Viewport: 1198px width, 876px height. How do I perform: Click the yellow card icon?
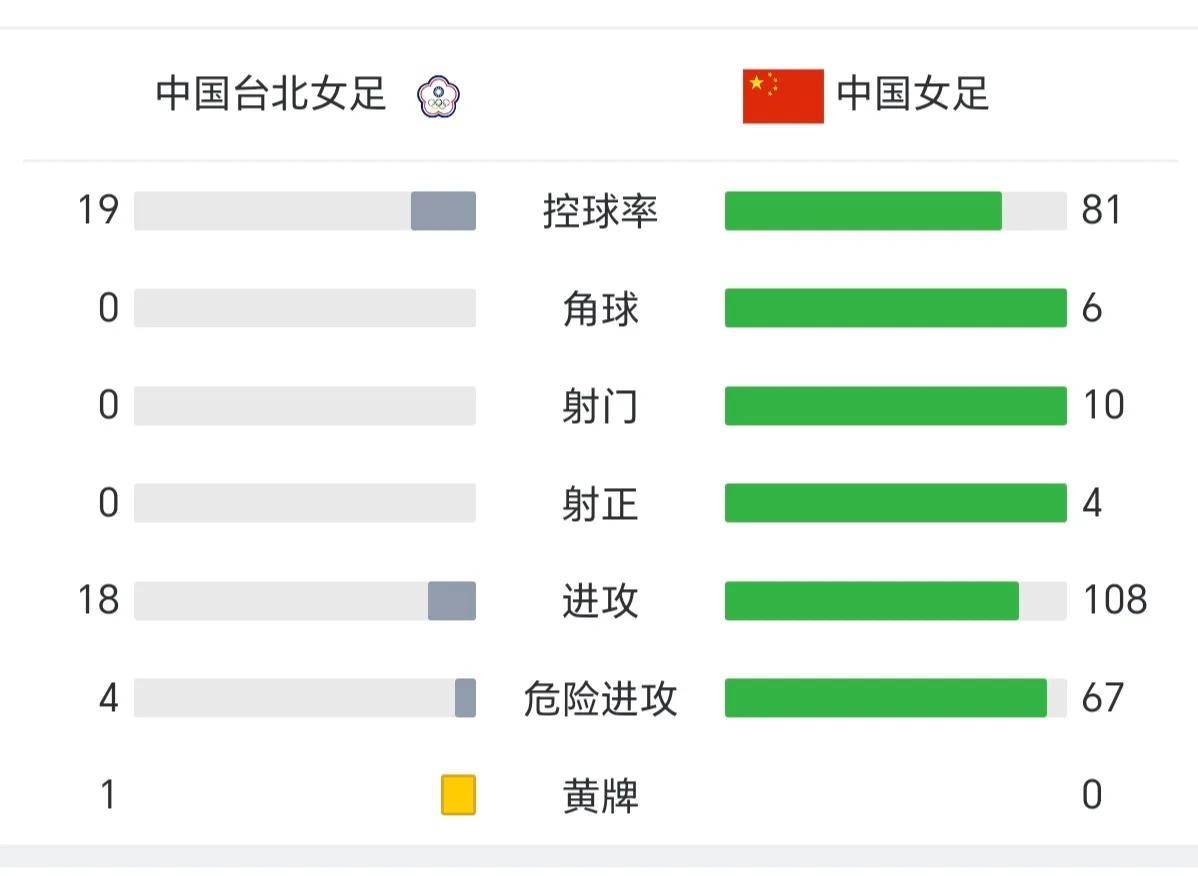[458, 794]
